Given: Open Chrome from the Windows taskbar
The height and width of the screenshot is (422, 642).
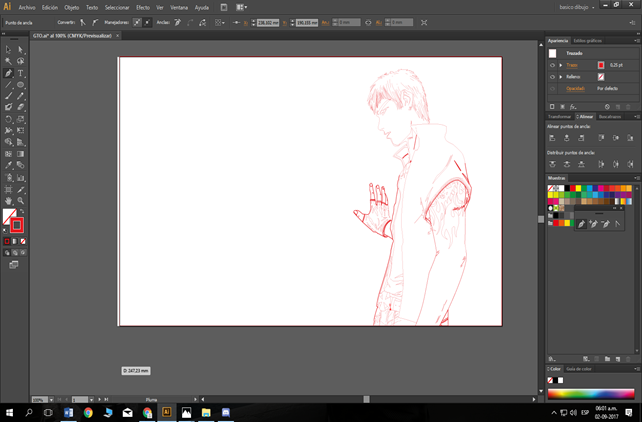Looking at the screenshot, I should (88, 411).
